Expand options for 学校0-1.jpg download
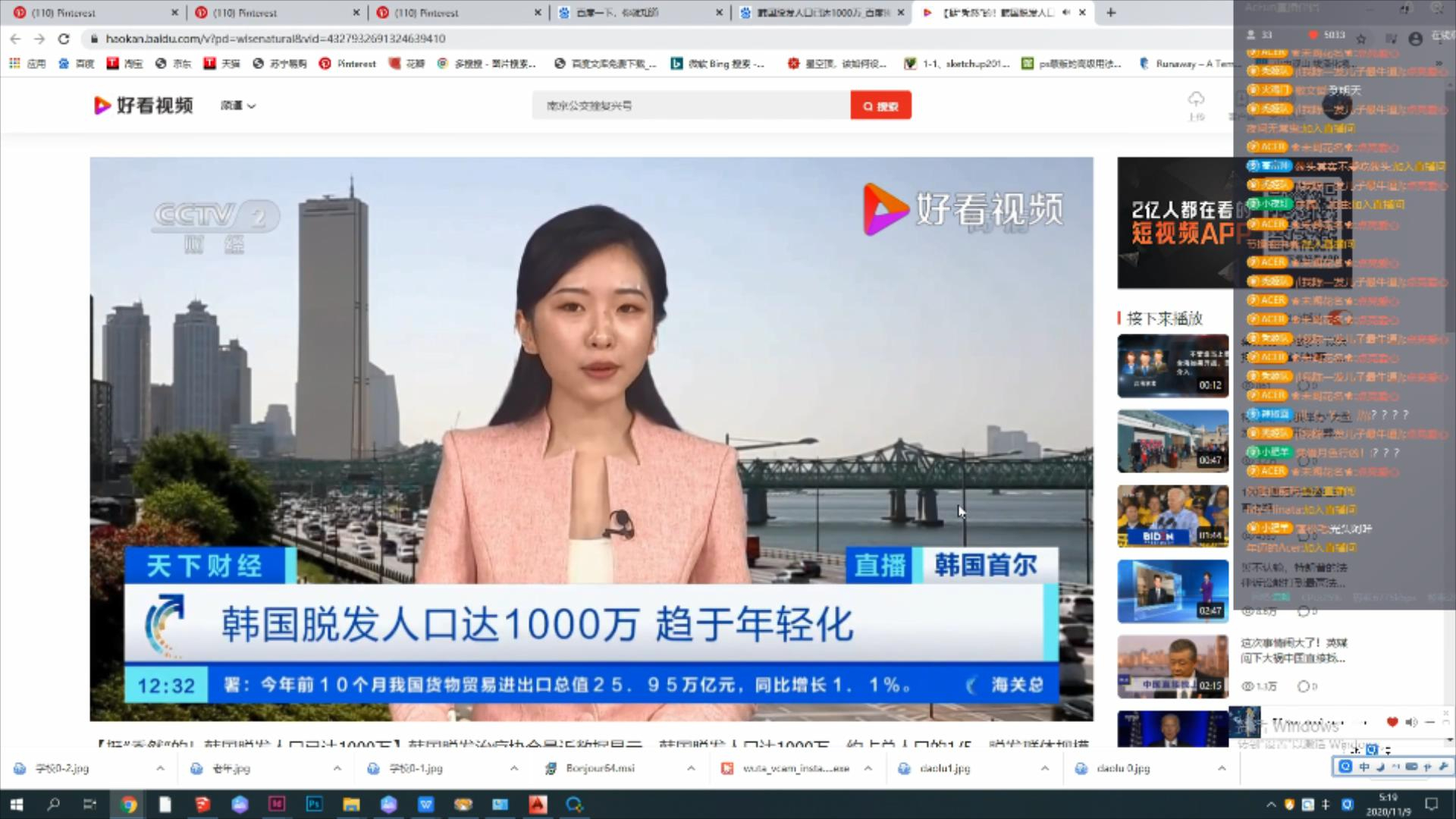1456x819 pixels. (x=514, y=768)
